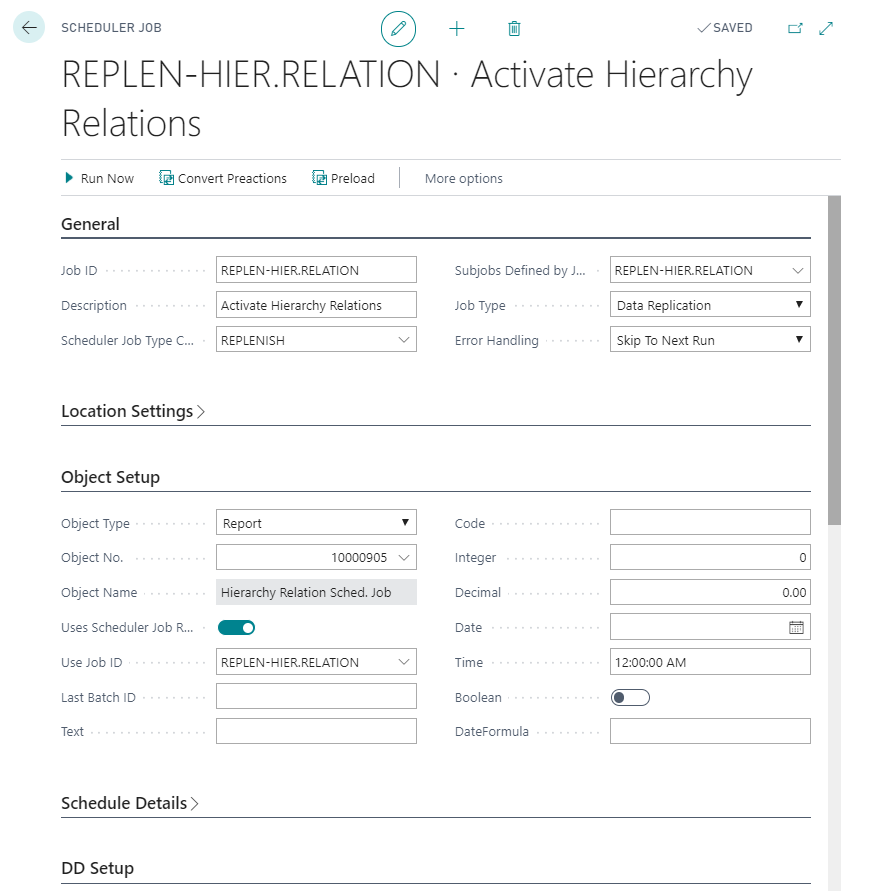Toggle Uses Scheduler Job switch off
Viewport: 892px width, 891px height.
tap(236, 628)
